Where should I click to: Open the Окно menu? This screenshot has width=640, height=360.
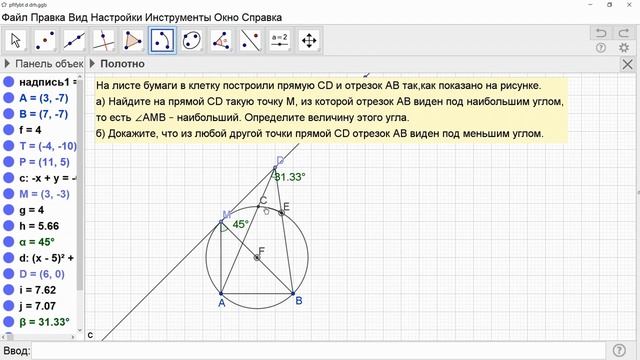point(227,18)
